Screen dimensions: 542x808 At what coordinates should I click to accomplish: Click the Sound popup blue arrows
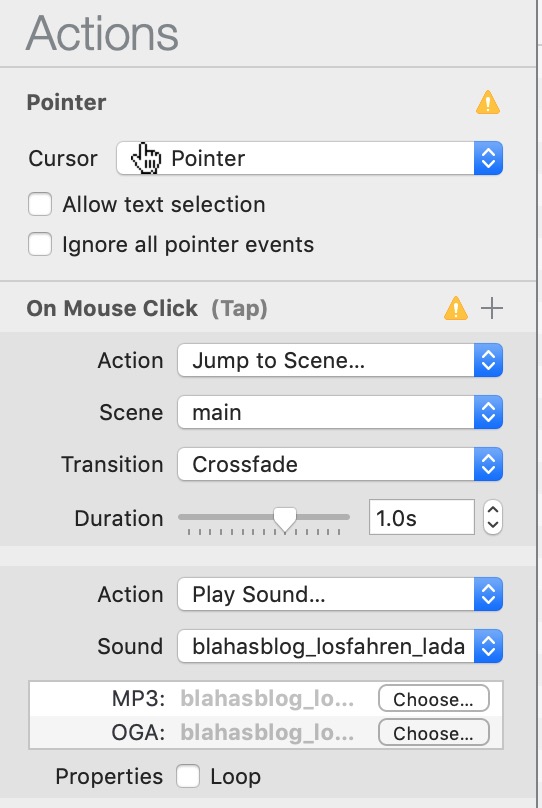click(488, 646)
